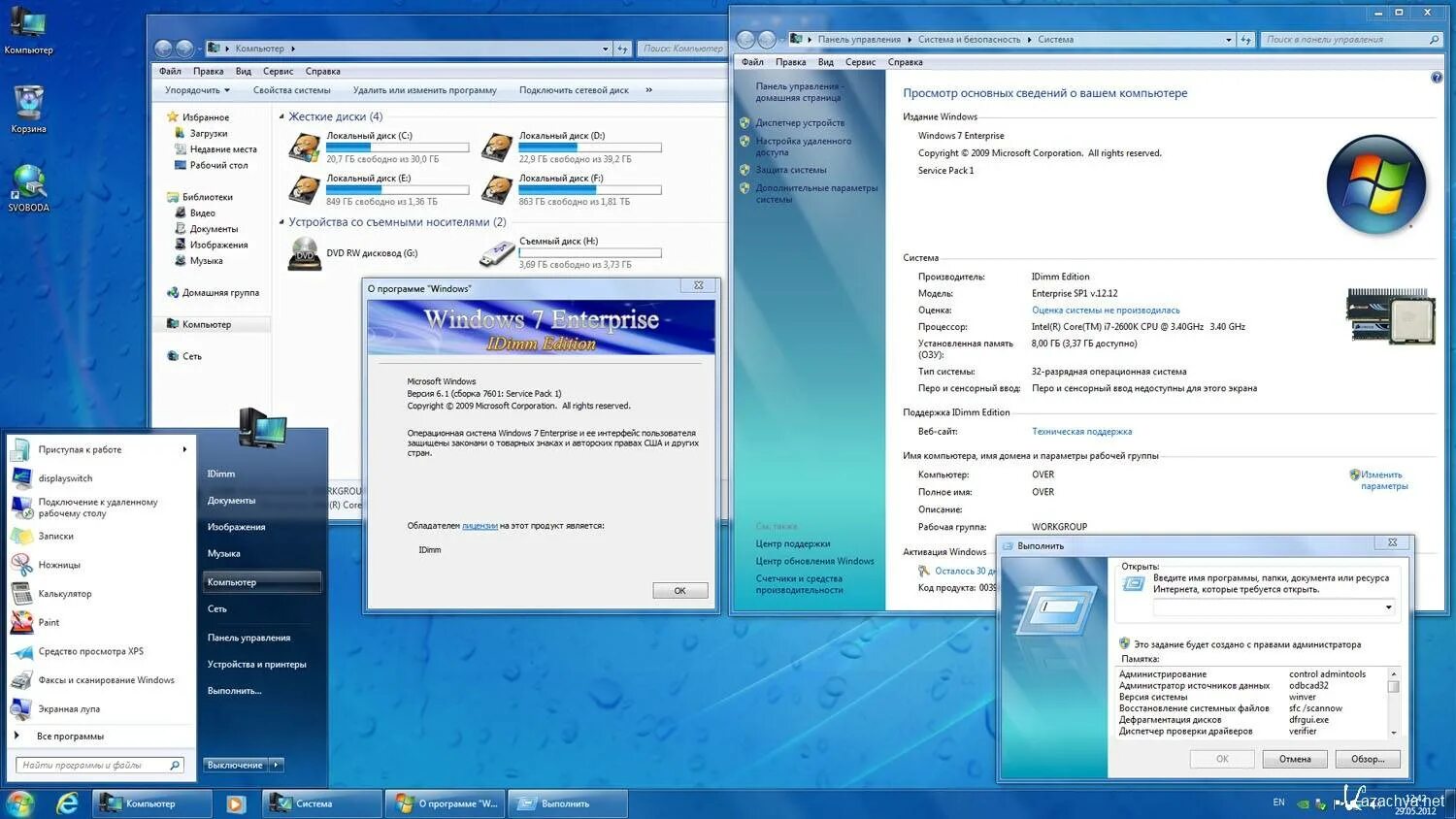Launch Internet Explorer from taskbar
Viewport: 1456px width, 819px height.
point(67,803)
